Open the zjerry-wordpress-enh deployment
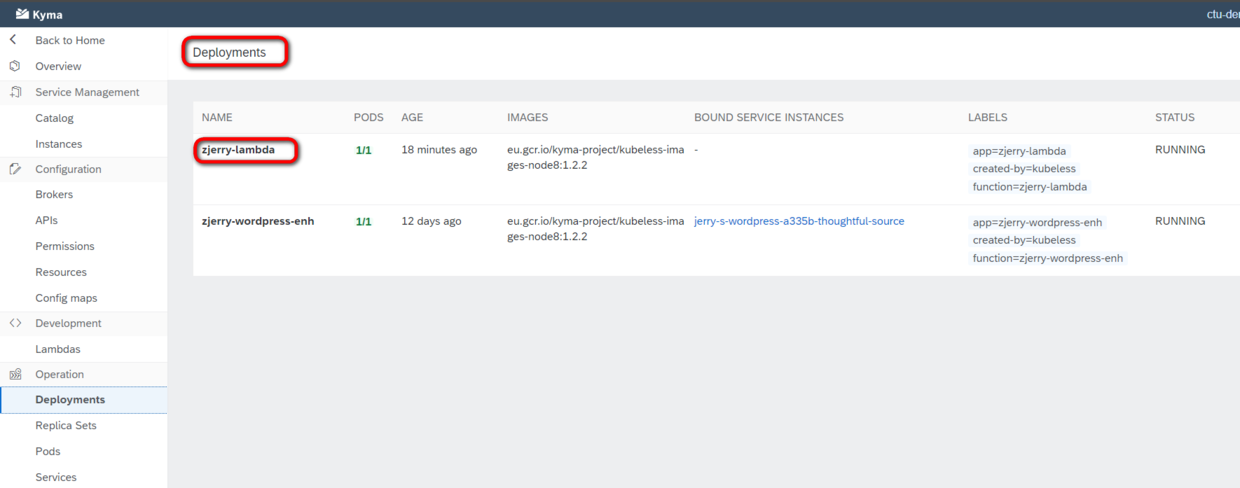The width and height of the screenshot is (1240, 488). click(x=258, y=221)
